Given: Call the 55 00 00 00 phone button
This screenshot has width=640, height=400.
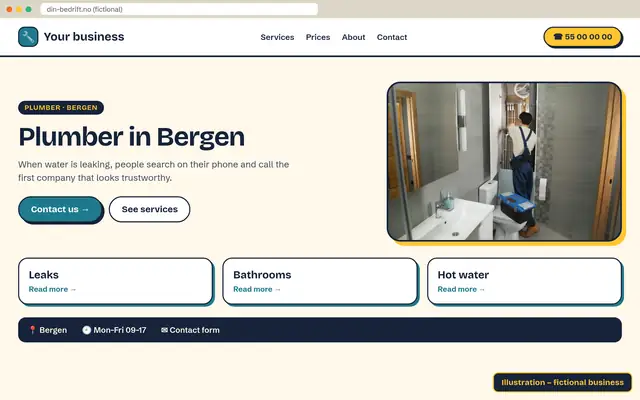Looking at the screenshot, I should coord(582,37).
